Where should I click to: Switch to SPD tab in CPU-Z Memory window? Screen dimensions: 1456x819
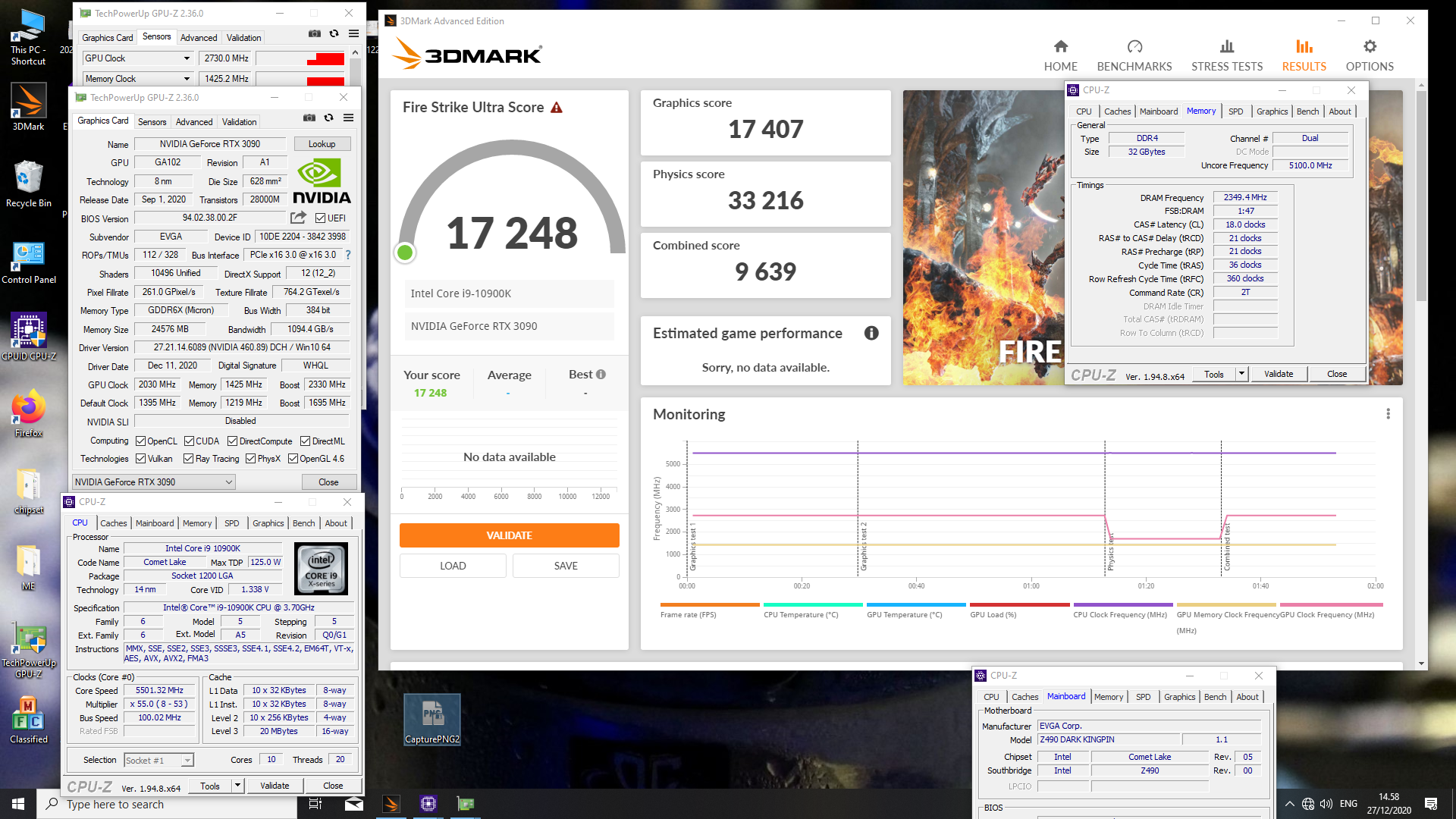tap(1235, 111)
